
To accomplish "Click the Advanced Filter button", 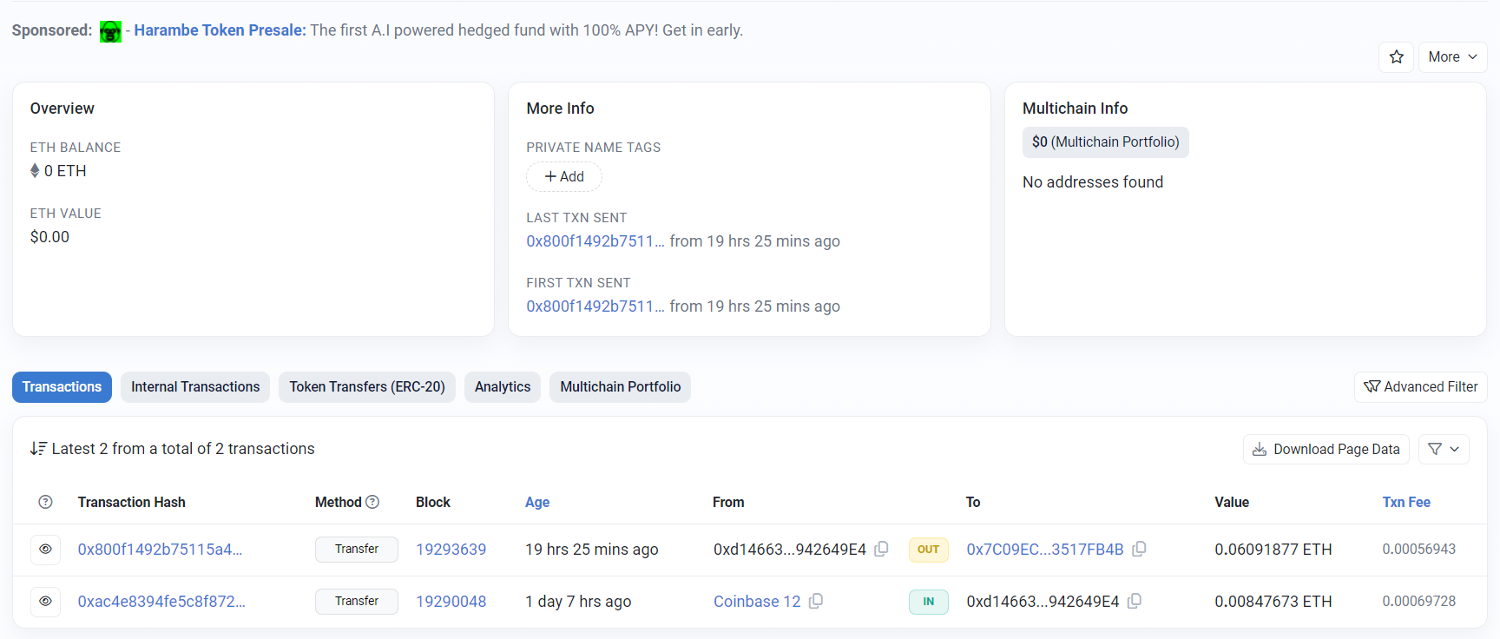I will 1420,387.
